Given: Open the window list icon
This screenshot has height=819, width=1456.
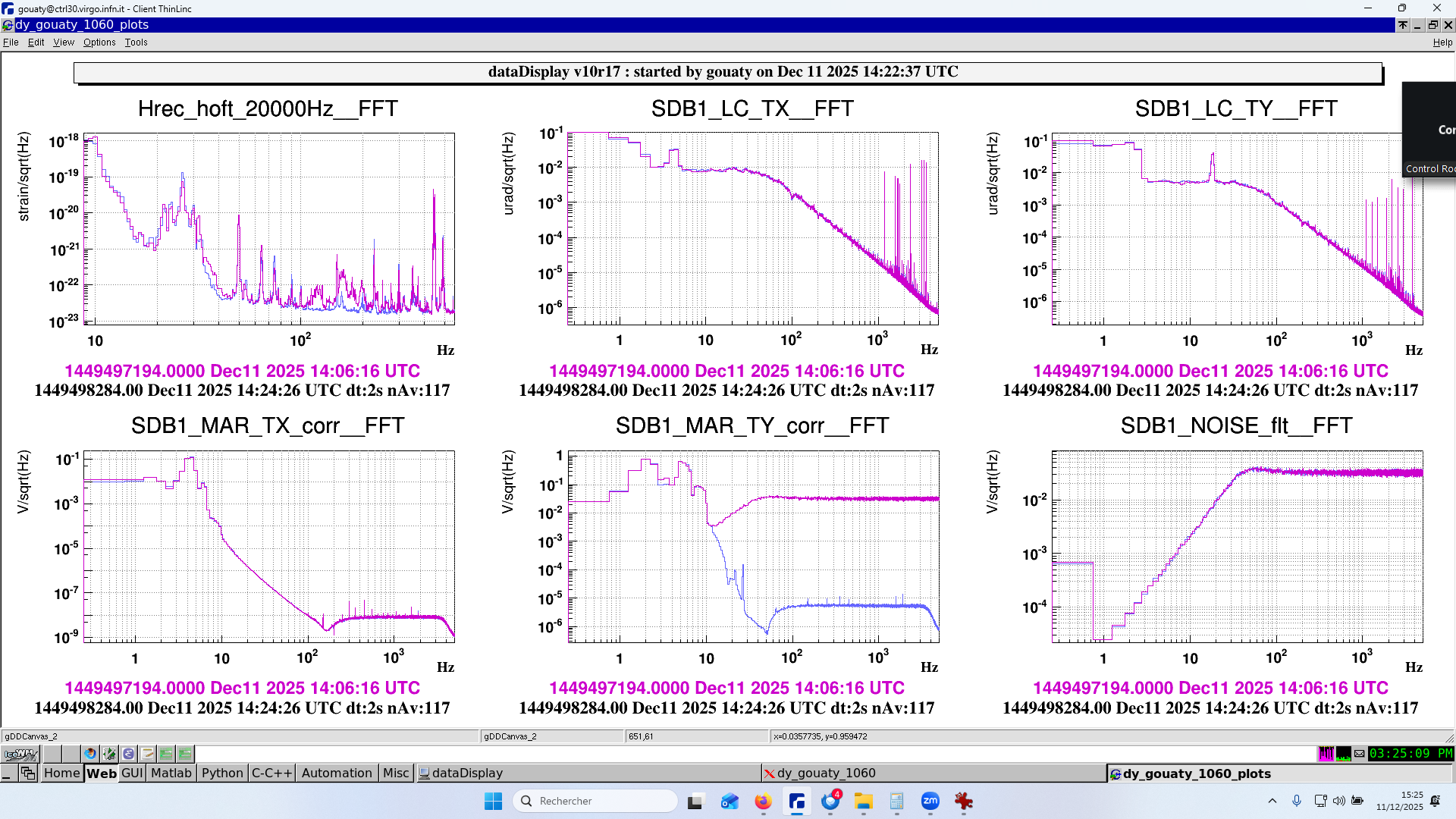Looking at the screenshot, I should [x=28, y=773].
